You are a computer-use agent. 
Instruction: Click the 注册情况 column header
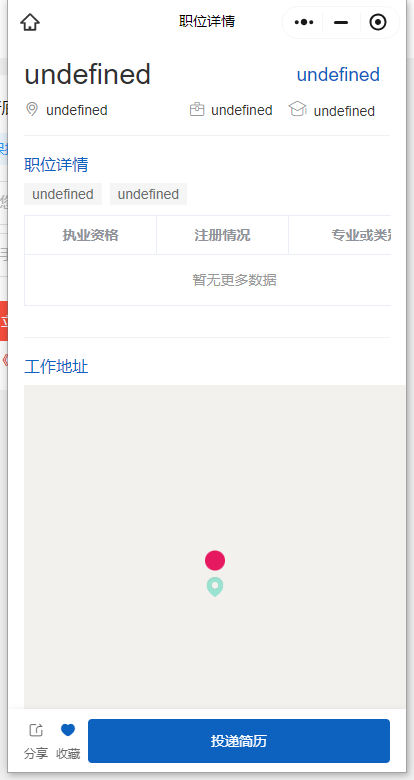(222, 235)
